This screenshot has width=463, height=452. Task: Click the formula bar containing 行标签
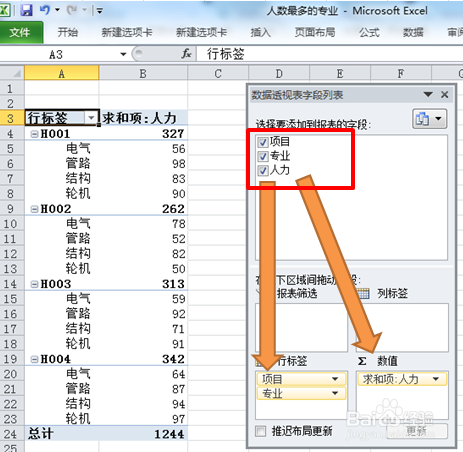(329, 54)
